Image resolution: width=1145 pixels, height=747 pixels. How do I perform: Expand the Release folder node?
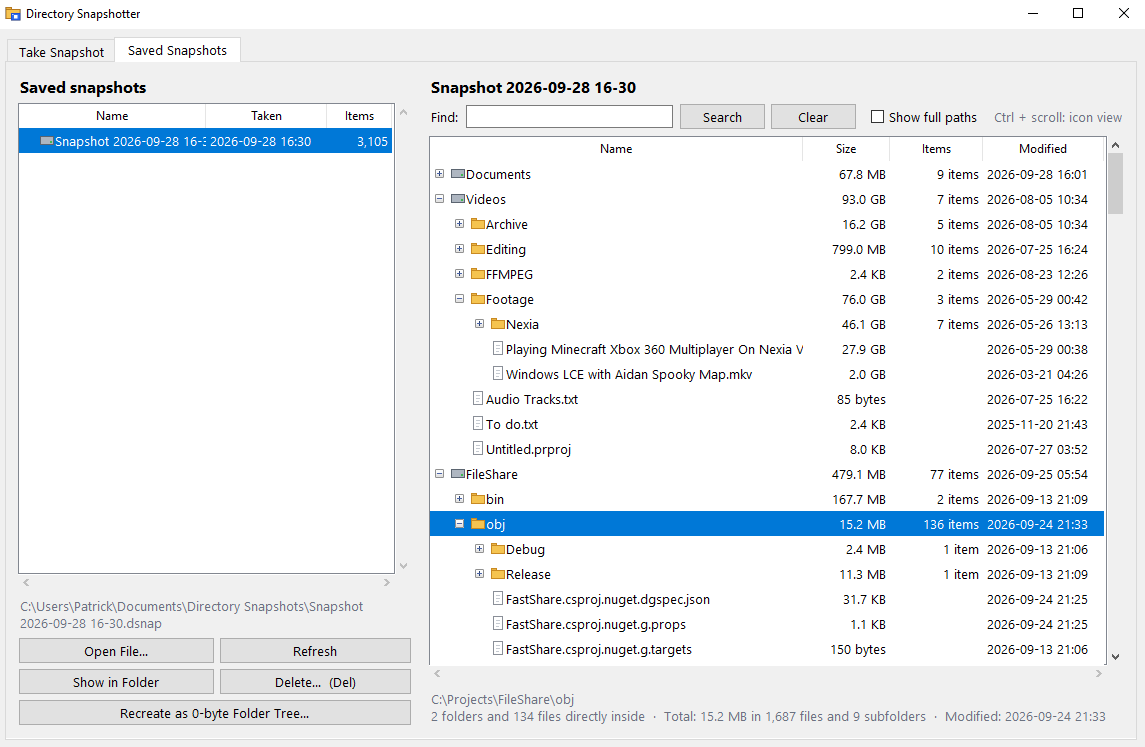pyautogui.click(x=479, y=573)
